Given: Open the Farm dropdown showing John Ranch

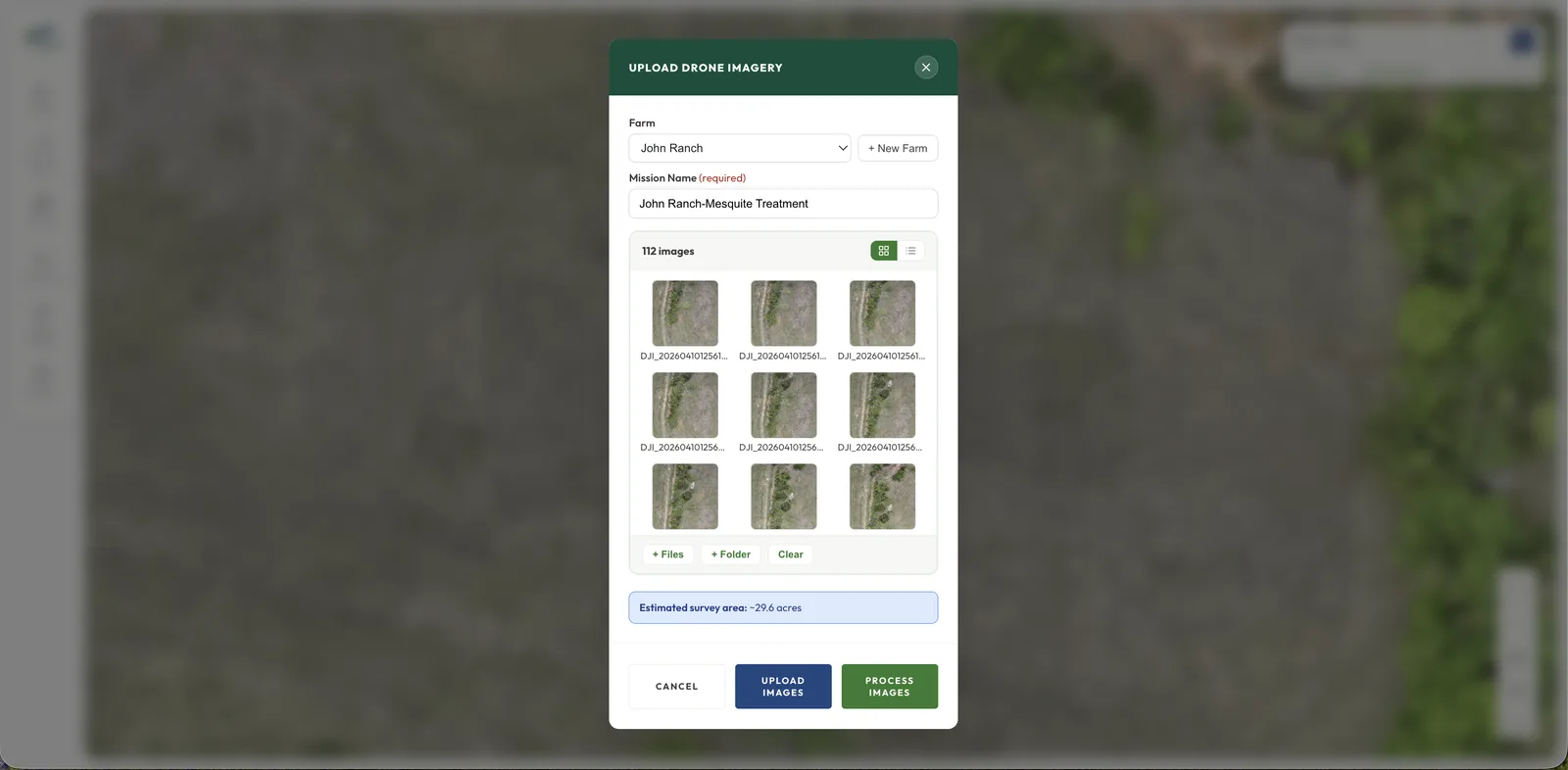Looking at the screenshot, I should pyautogui.click(x=740, y=148).
